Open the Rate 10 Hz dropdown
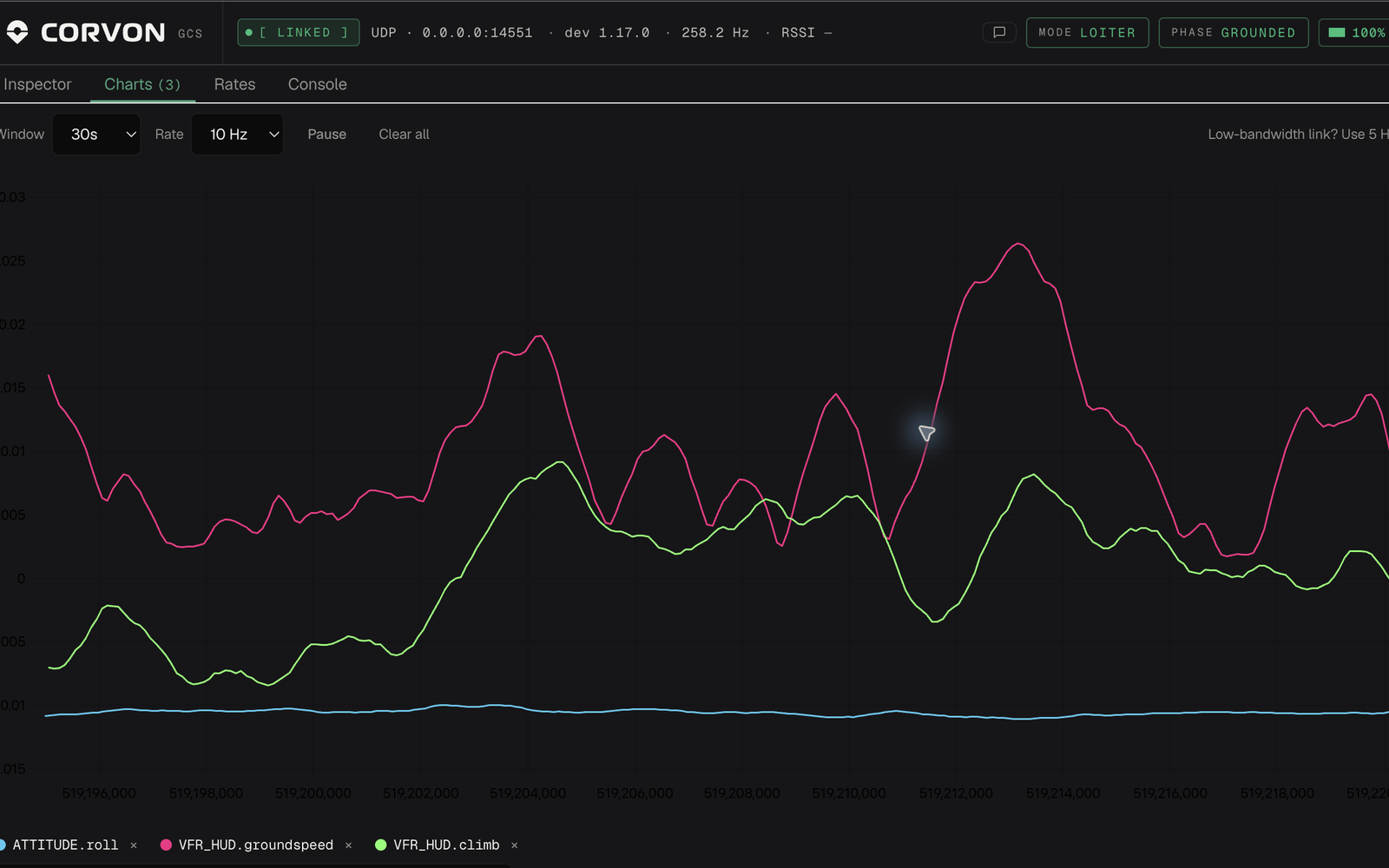 tap(237, 135)
